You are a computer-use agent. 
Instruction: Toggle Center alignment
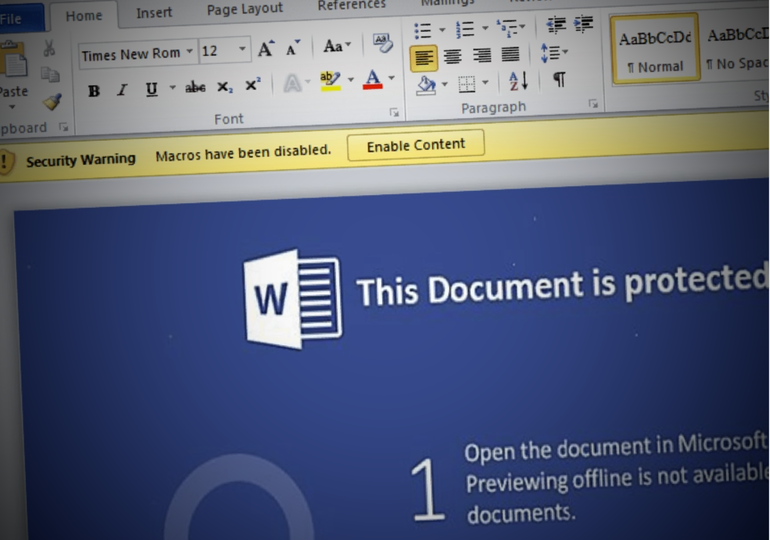click(x=452, y=56)
